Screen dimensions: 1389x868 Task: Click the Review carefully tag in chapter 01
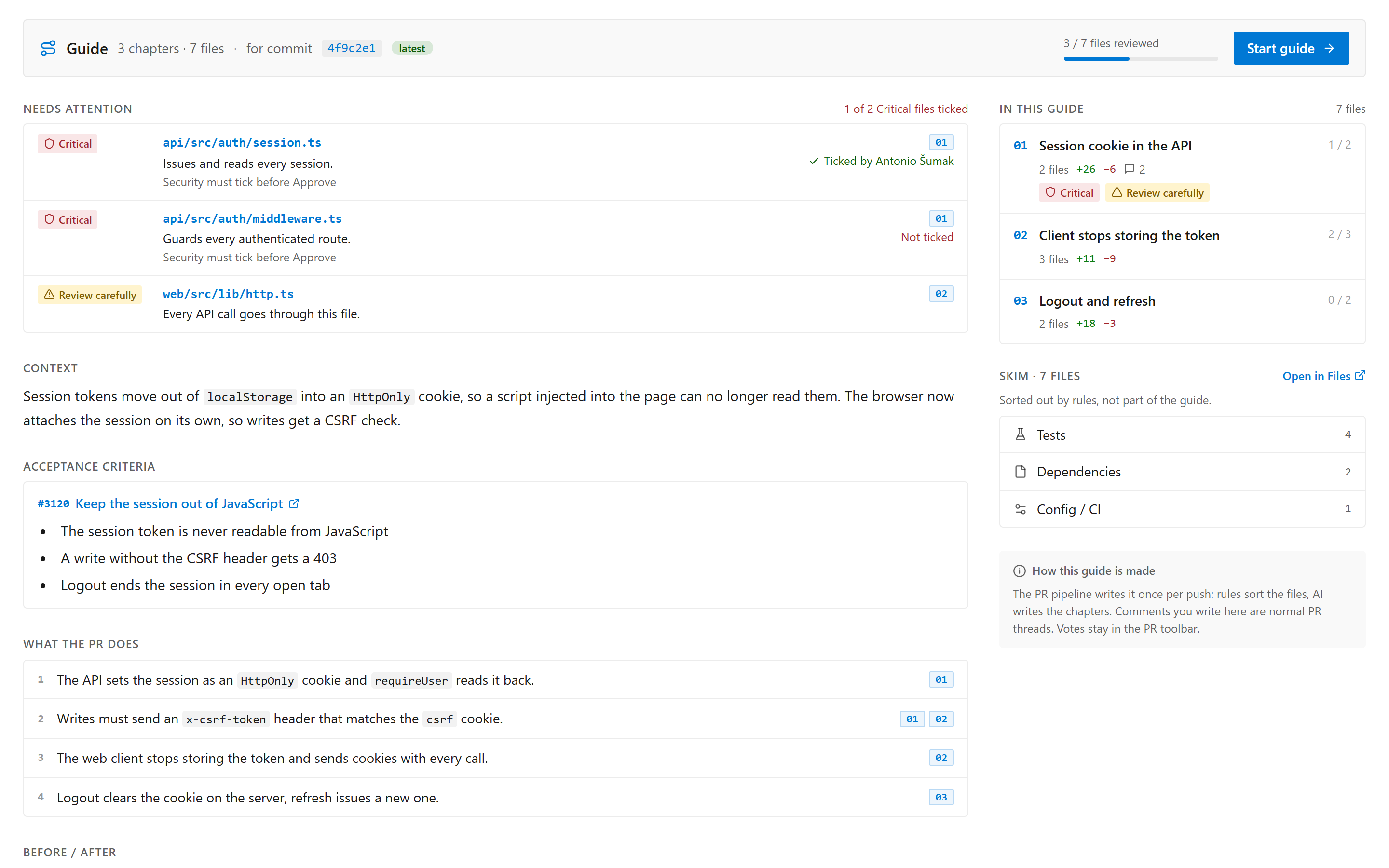tap(1157, 192)
